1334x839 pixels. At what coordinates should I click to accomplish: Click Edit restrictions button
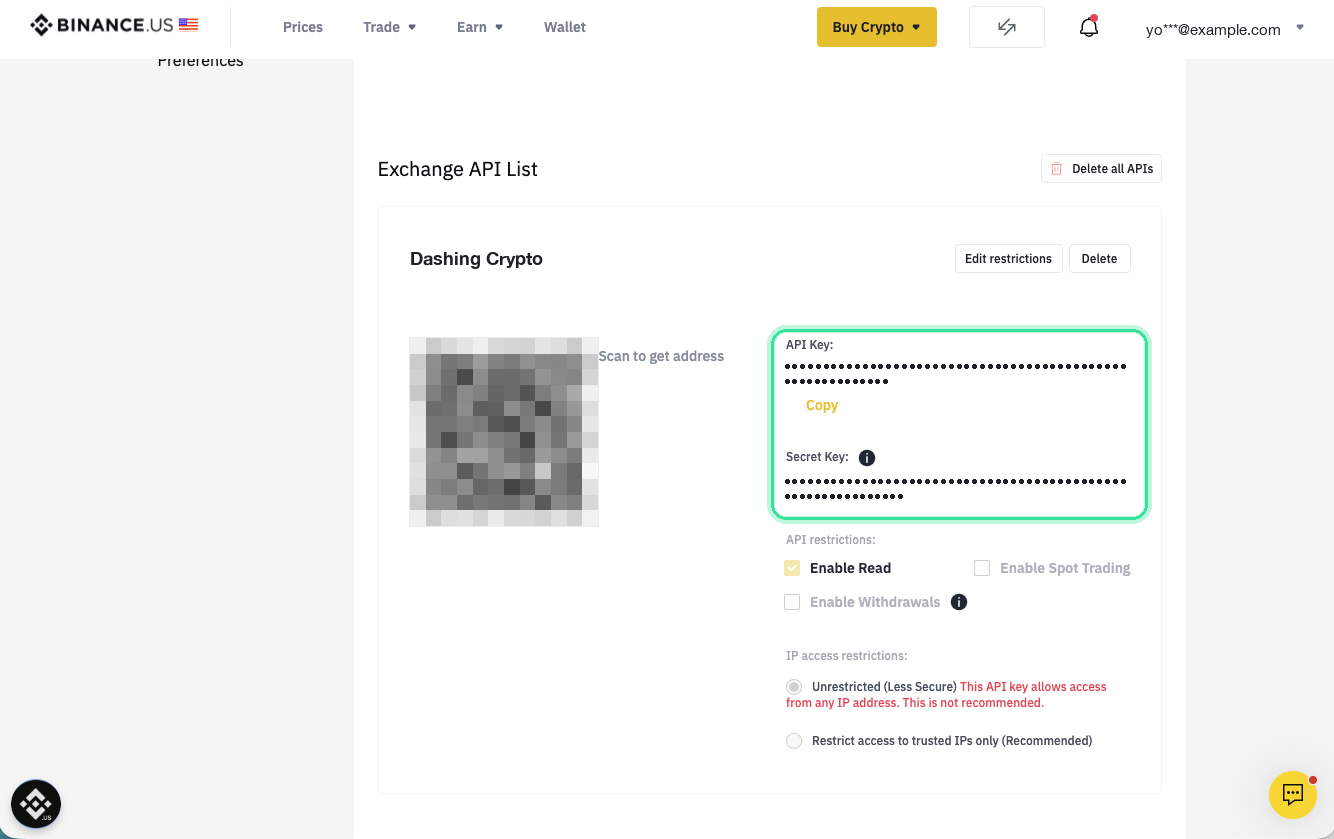coord(1008,258)
